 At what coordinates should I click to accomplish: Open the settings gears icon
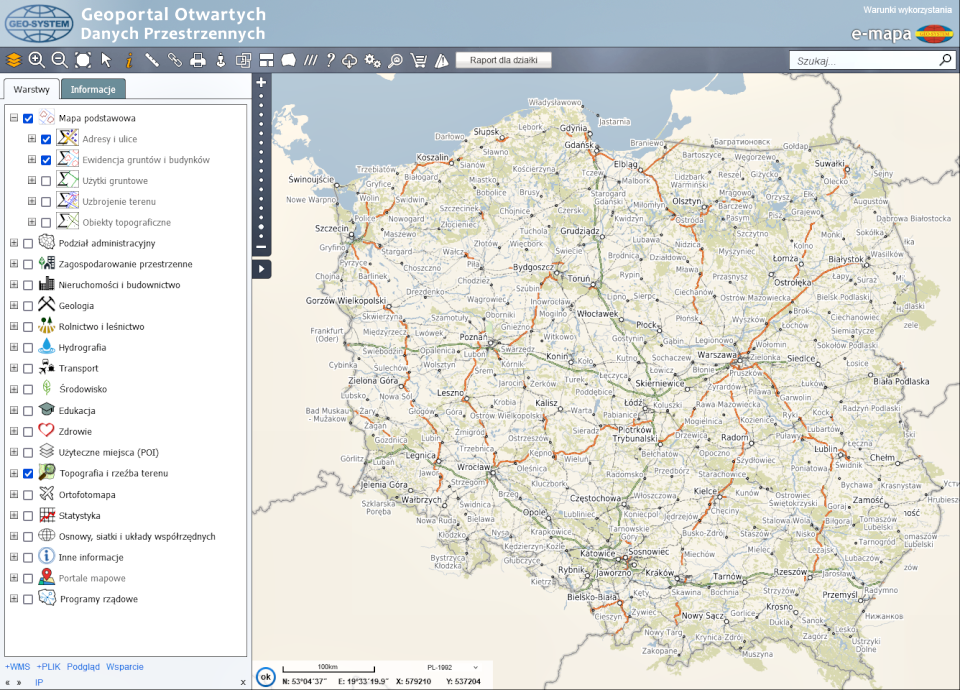(373, 60)
